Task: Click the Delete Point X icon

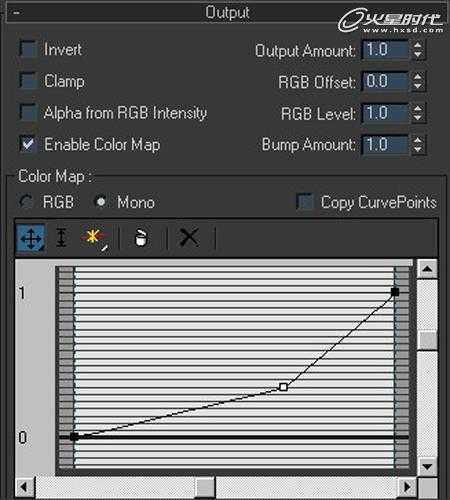Action: point(189,237)
